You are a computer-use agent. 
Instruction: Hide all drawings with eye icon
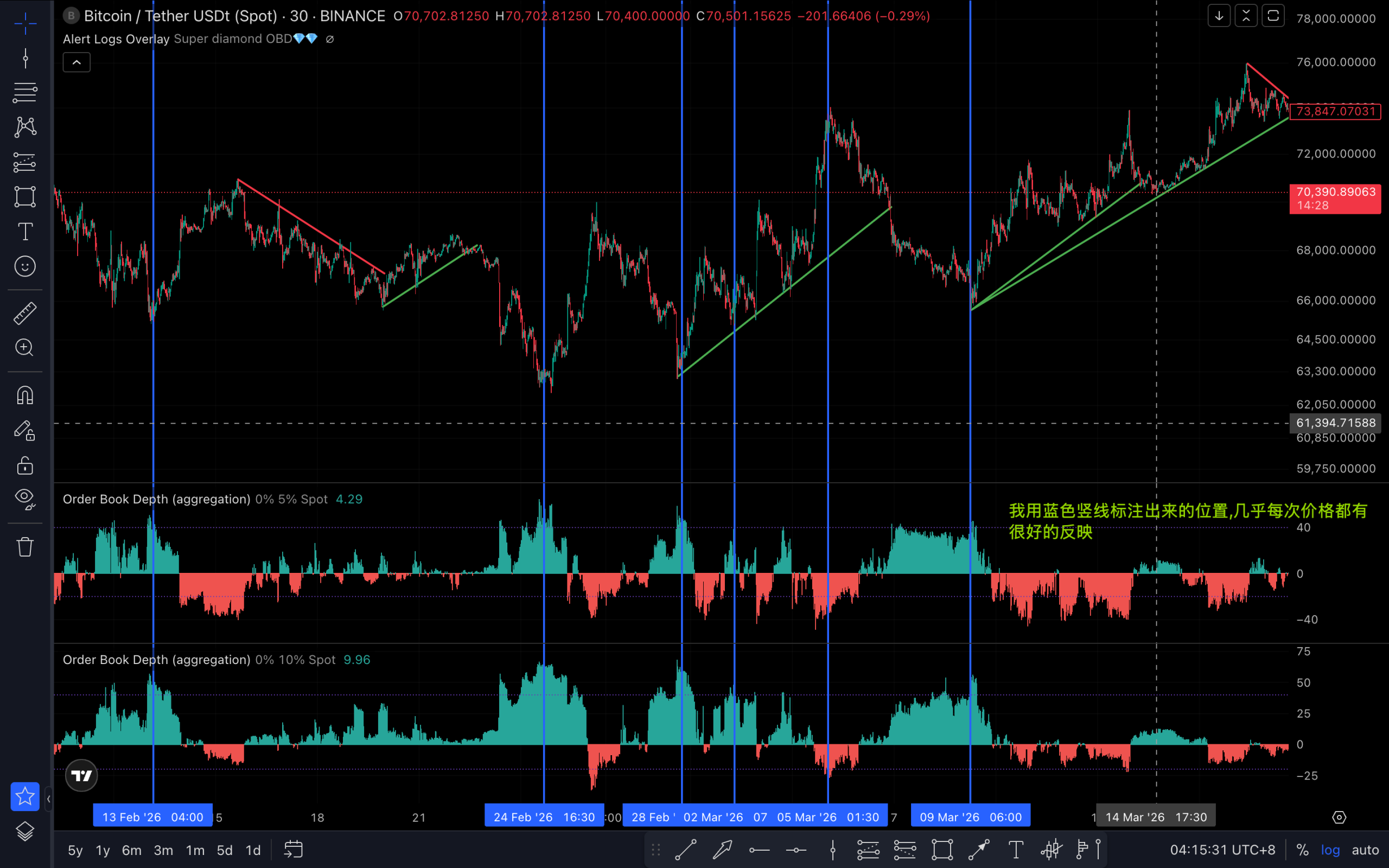[24, 497]
